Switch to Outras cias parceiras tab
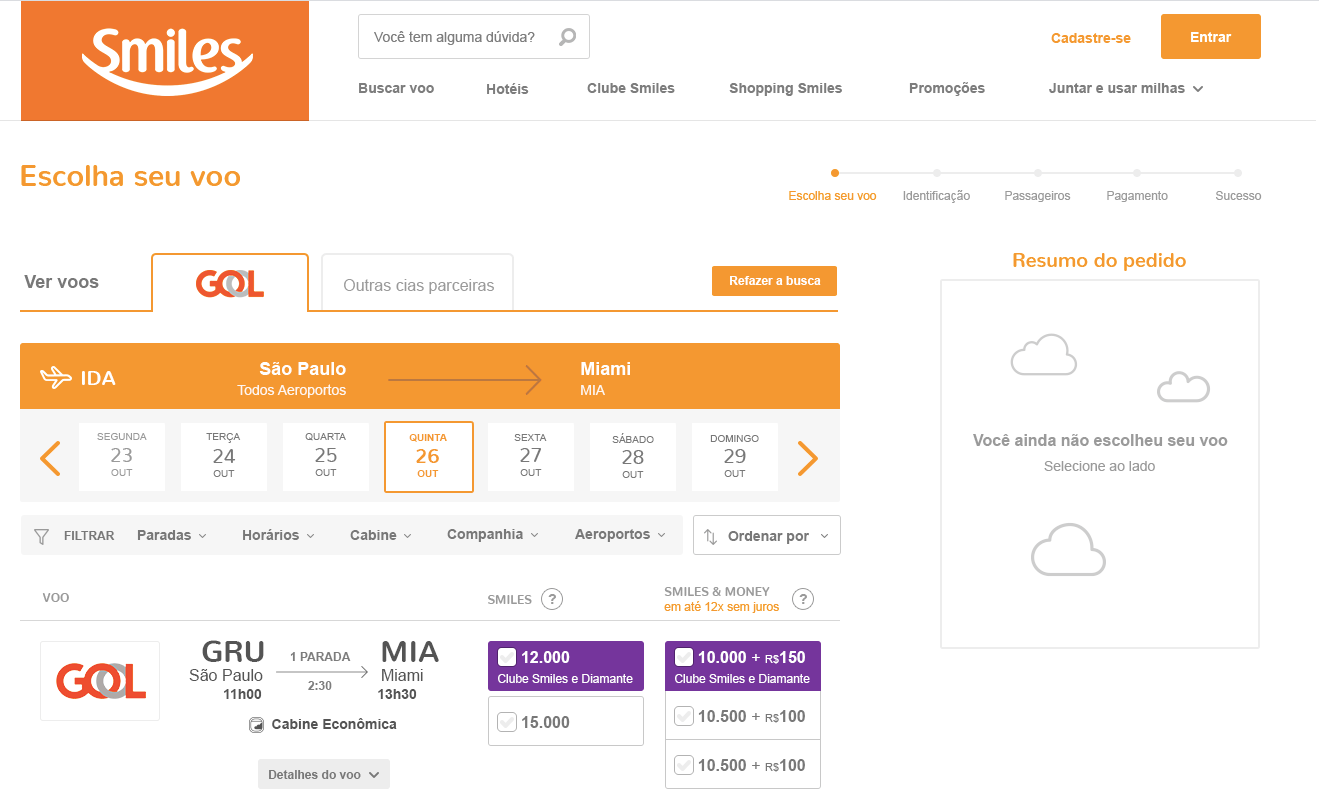Image resolution: width=1319 pixels, height=790 pixels. 418,283
